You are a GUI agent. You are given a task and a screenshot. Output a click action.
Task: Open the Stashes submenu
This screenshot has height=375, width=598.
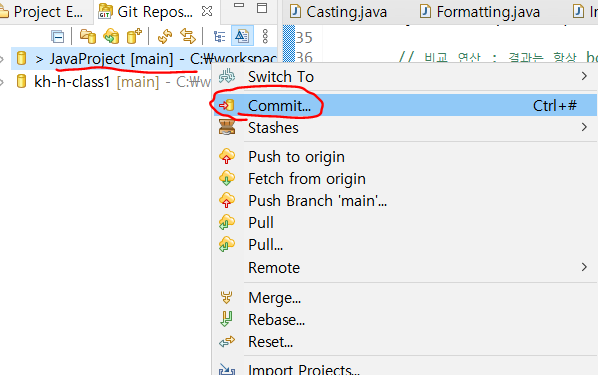405,127
